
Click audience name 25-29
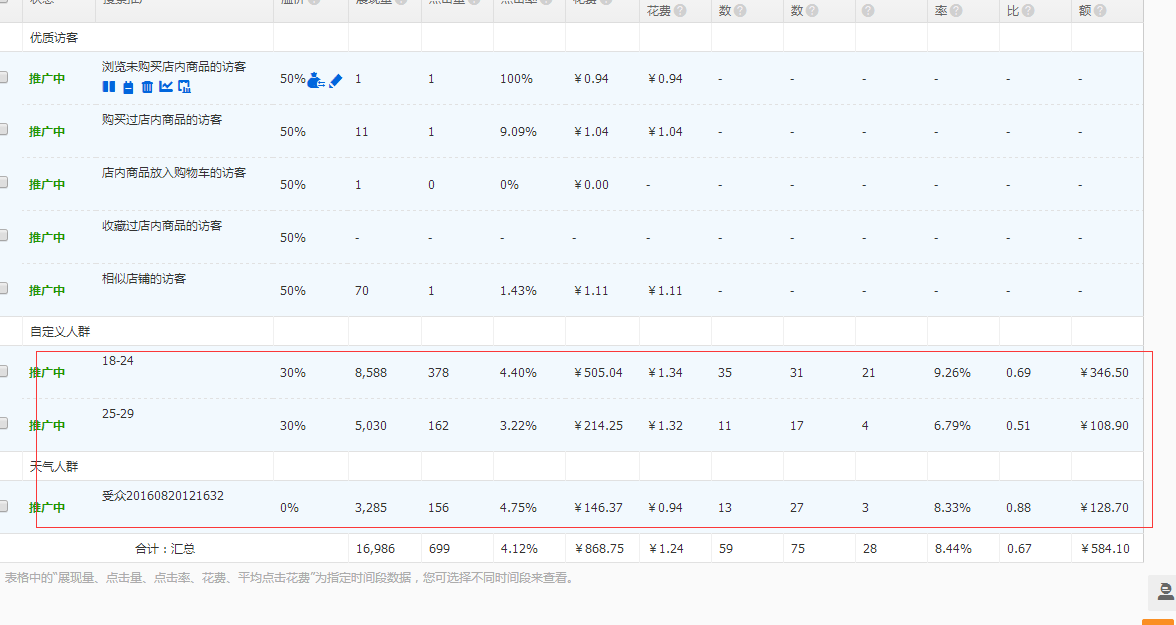click(x=118, y=413)
